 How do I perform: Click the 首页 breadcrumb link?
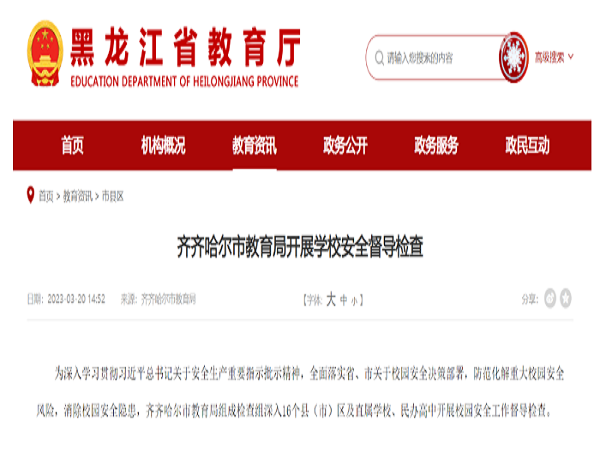point(46,196)
